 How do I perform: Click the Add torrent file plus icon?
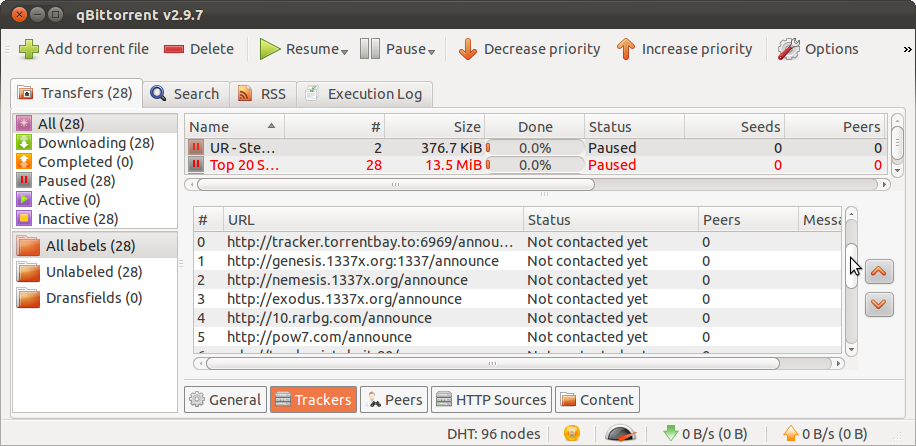click(x=29, y=50)
